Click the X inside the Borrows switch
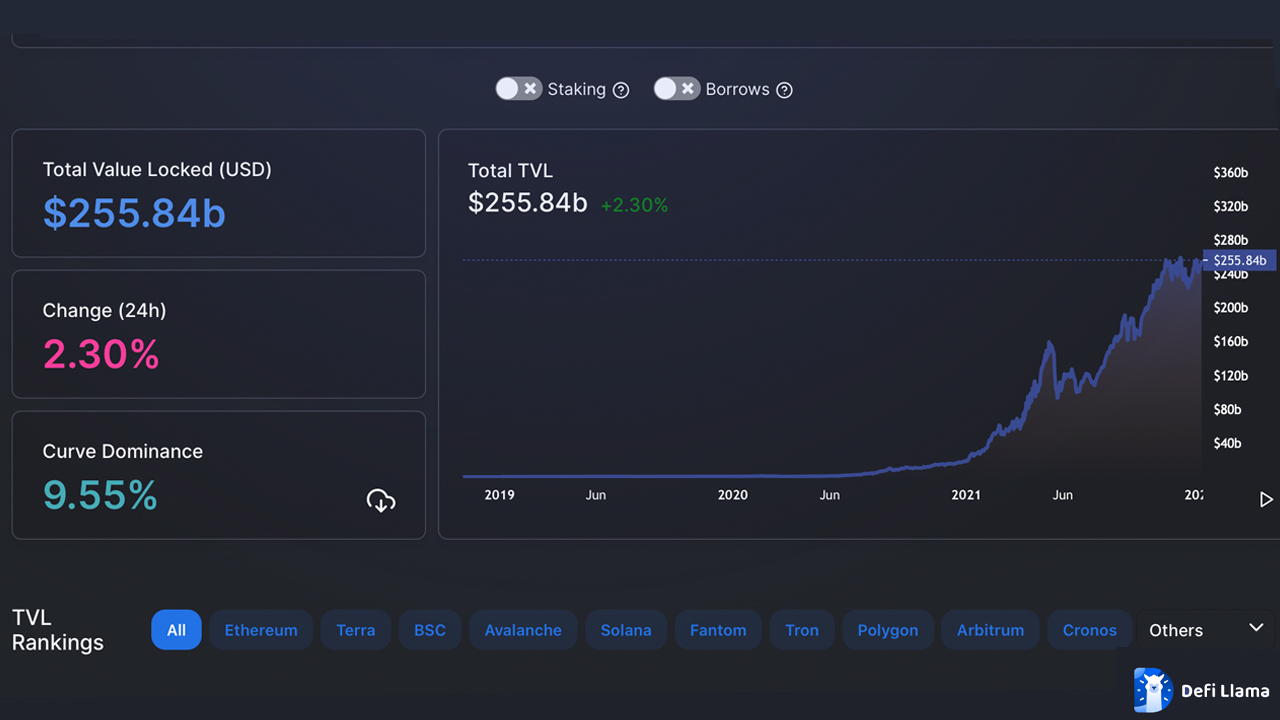 [x=689, y=88]
